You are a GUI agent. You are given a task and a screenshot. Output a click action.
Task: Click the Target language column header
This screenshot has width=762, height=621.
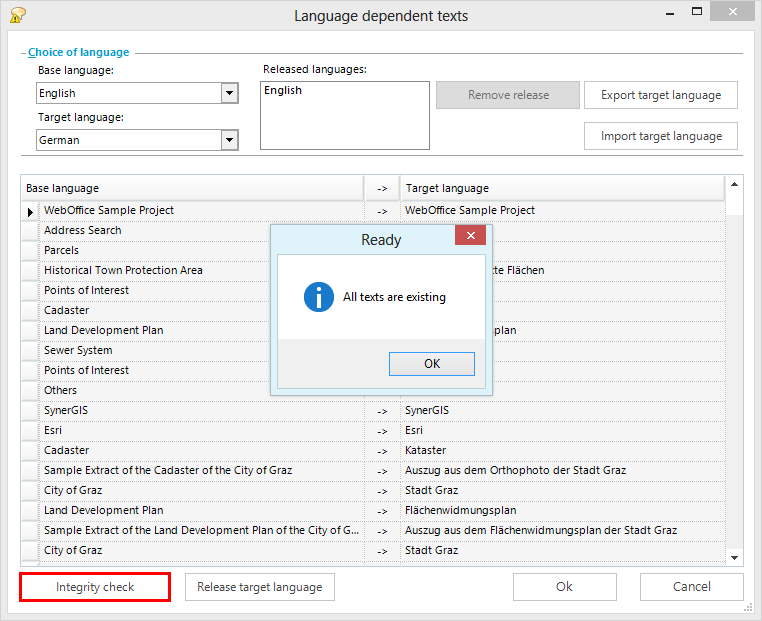[560, 188]
